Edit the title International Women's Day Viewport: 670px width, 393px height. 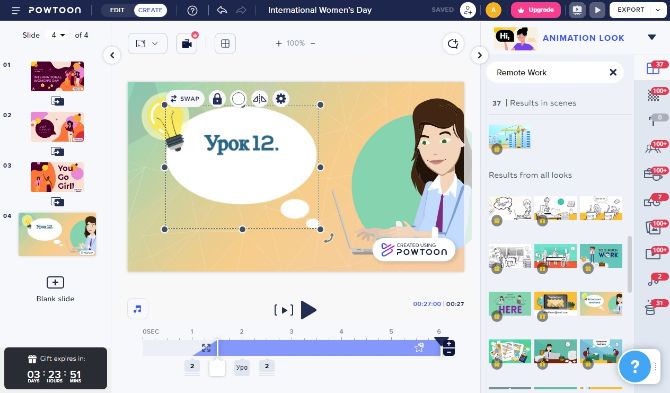point(320,10)
